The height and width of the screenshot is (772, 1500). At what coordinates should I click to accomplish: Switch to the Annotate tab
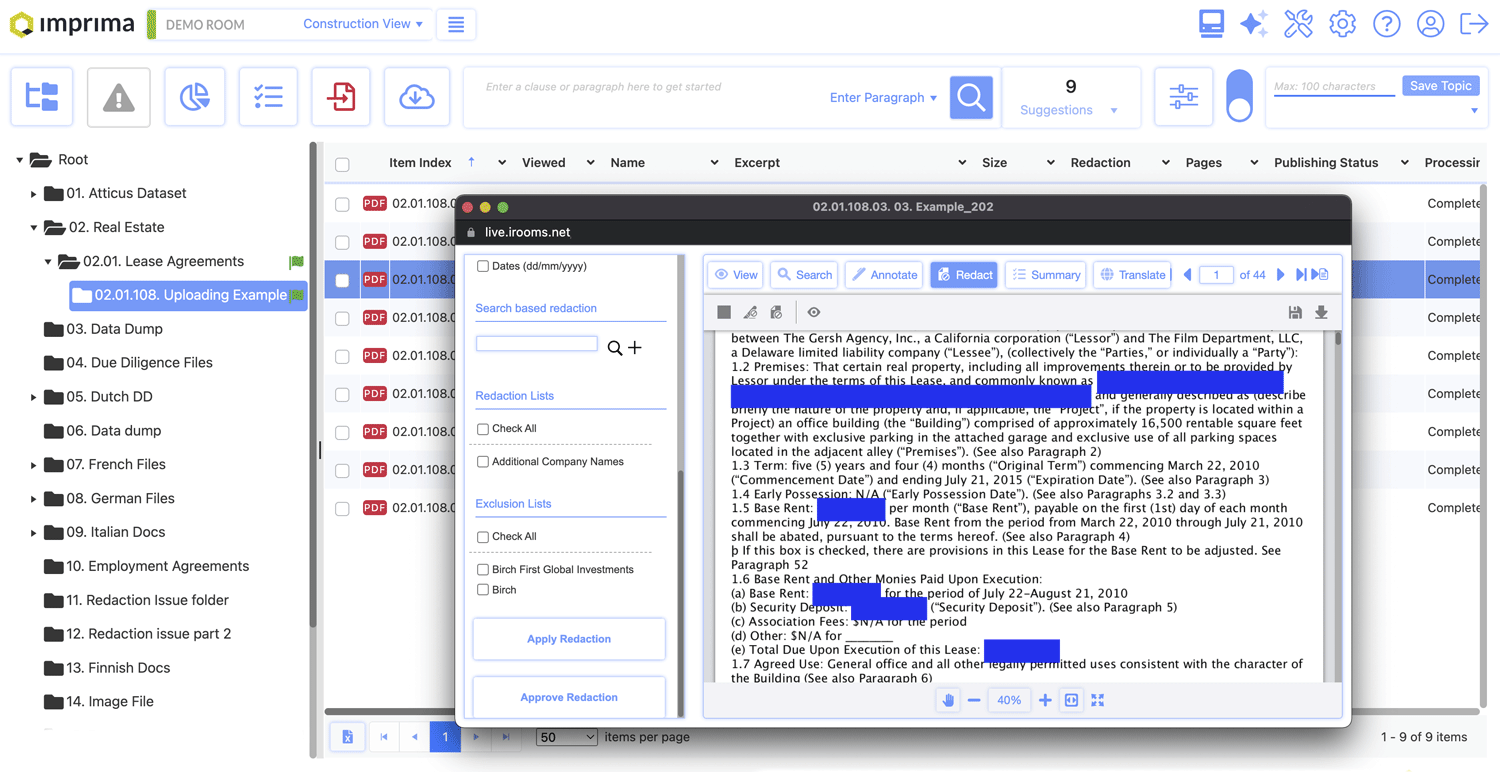pos(884,275)
